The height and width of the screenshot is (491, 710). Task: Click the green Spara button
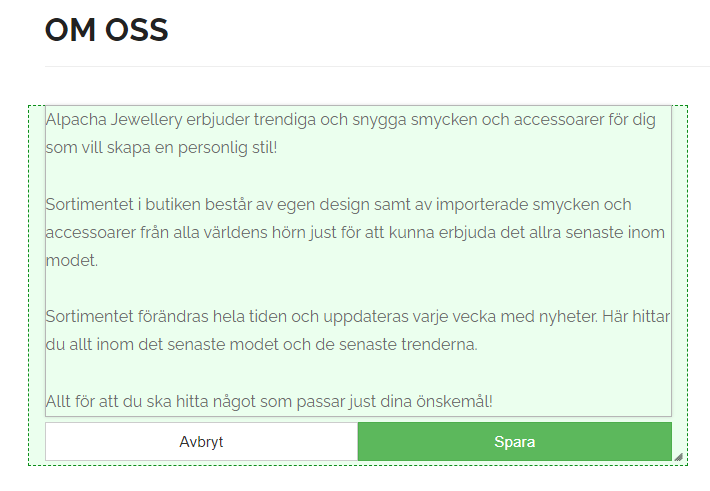515,442
